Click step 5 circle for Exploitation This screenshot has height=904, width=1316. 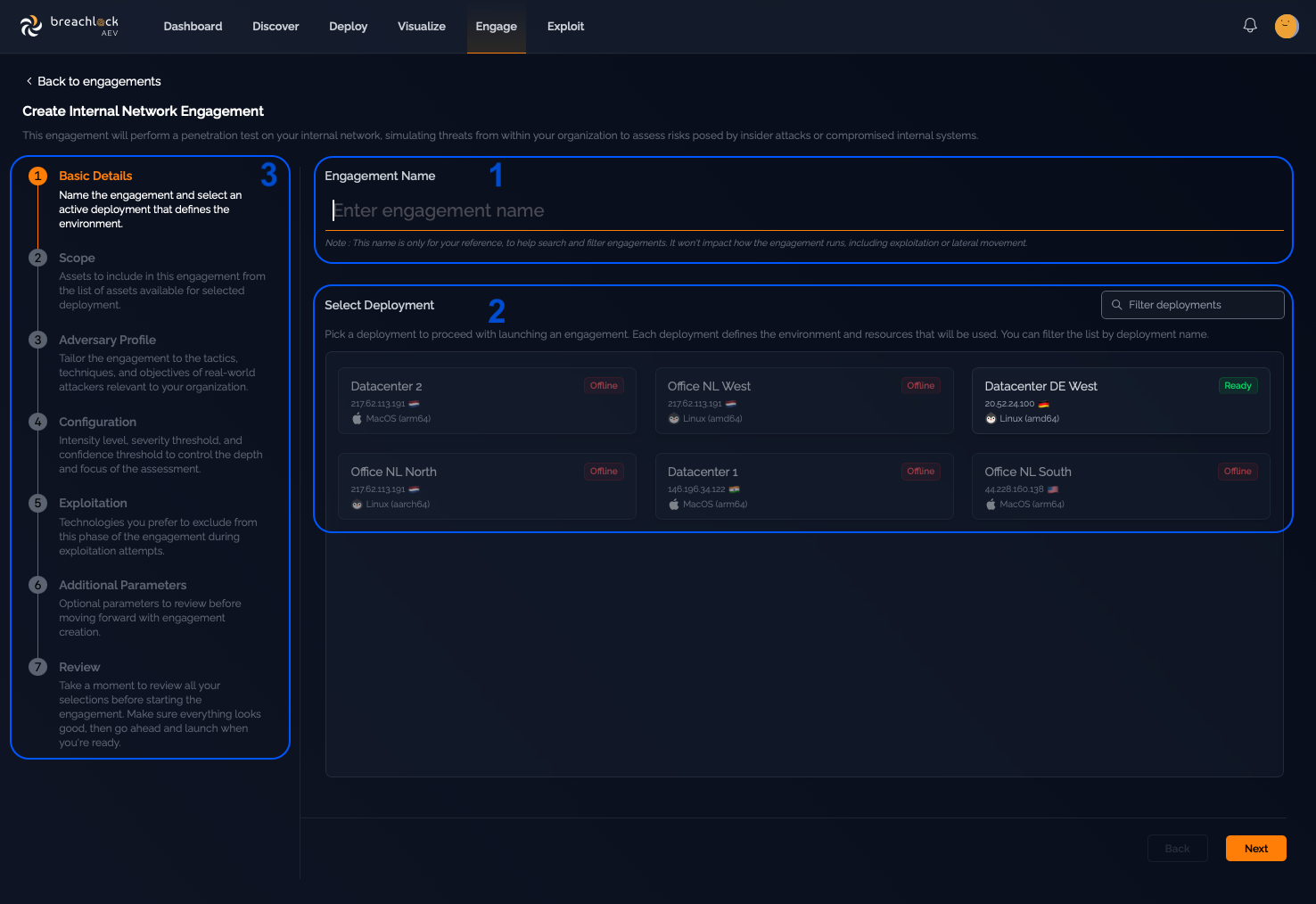37,503
